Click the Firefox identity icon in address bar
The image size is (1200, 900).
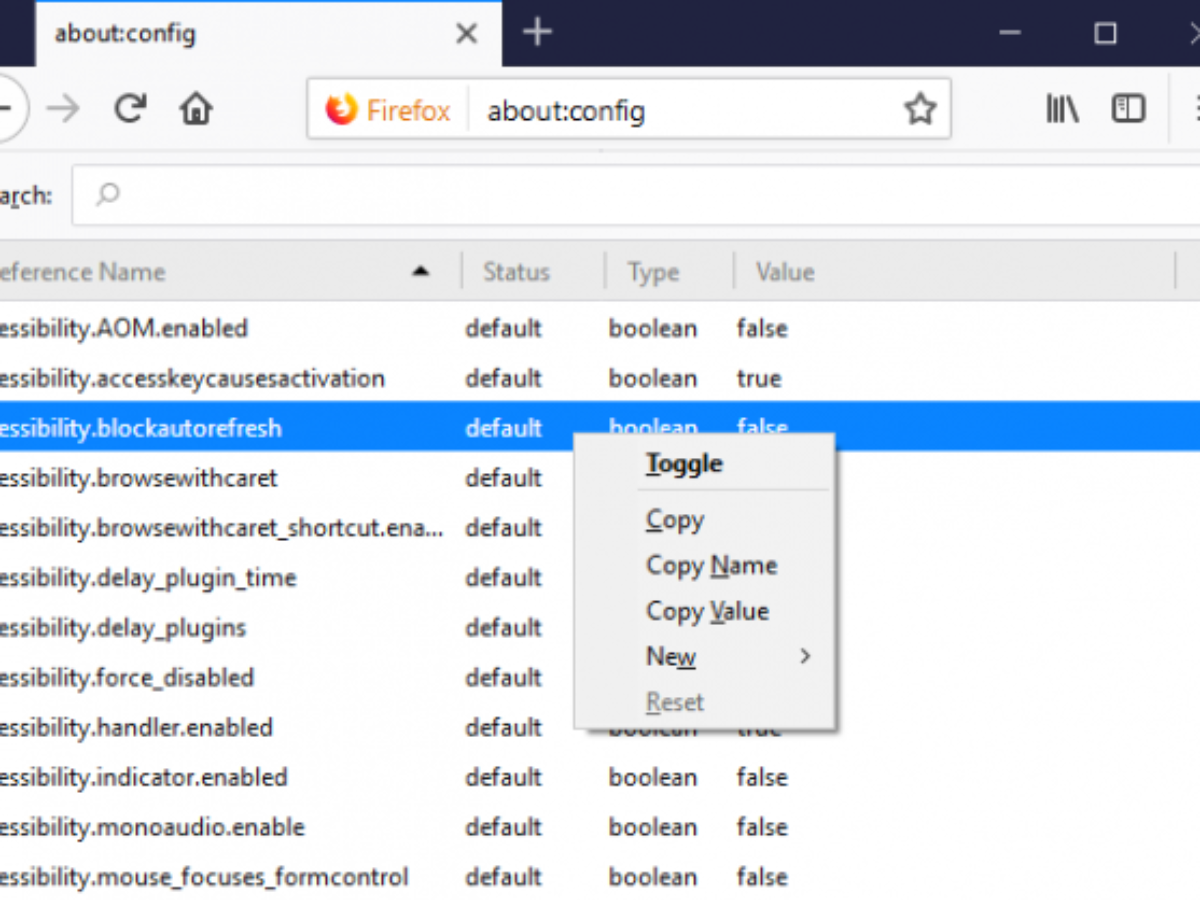point(341,109)
